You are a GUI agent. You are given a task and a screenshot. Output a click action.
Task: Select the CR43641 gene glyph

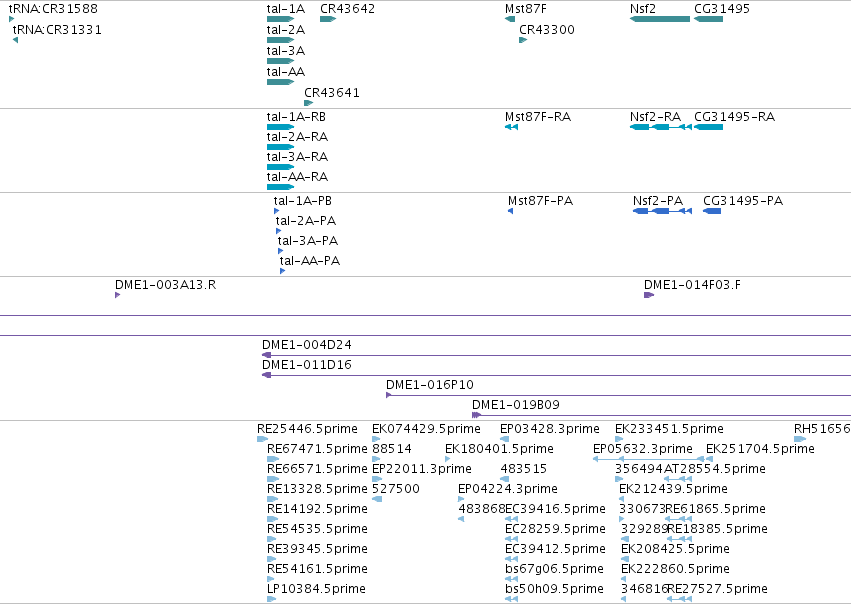pos(309,103)
